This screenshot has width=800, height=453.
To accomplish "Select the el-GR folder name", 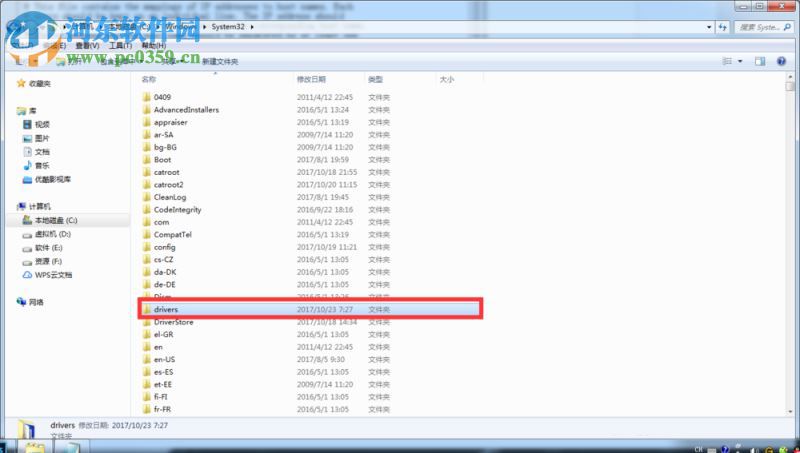I will click(x=163, y=335).
